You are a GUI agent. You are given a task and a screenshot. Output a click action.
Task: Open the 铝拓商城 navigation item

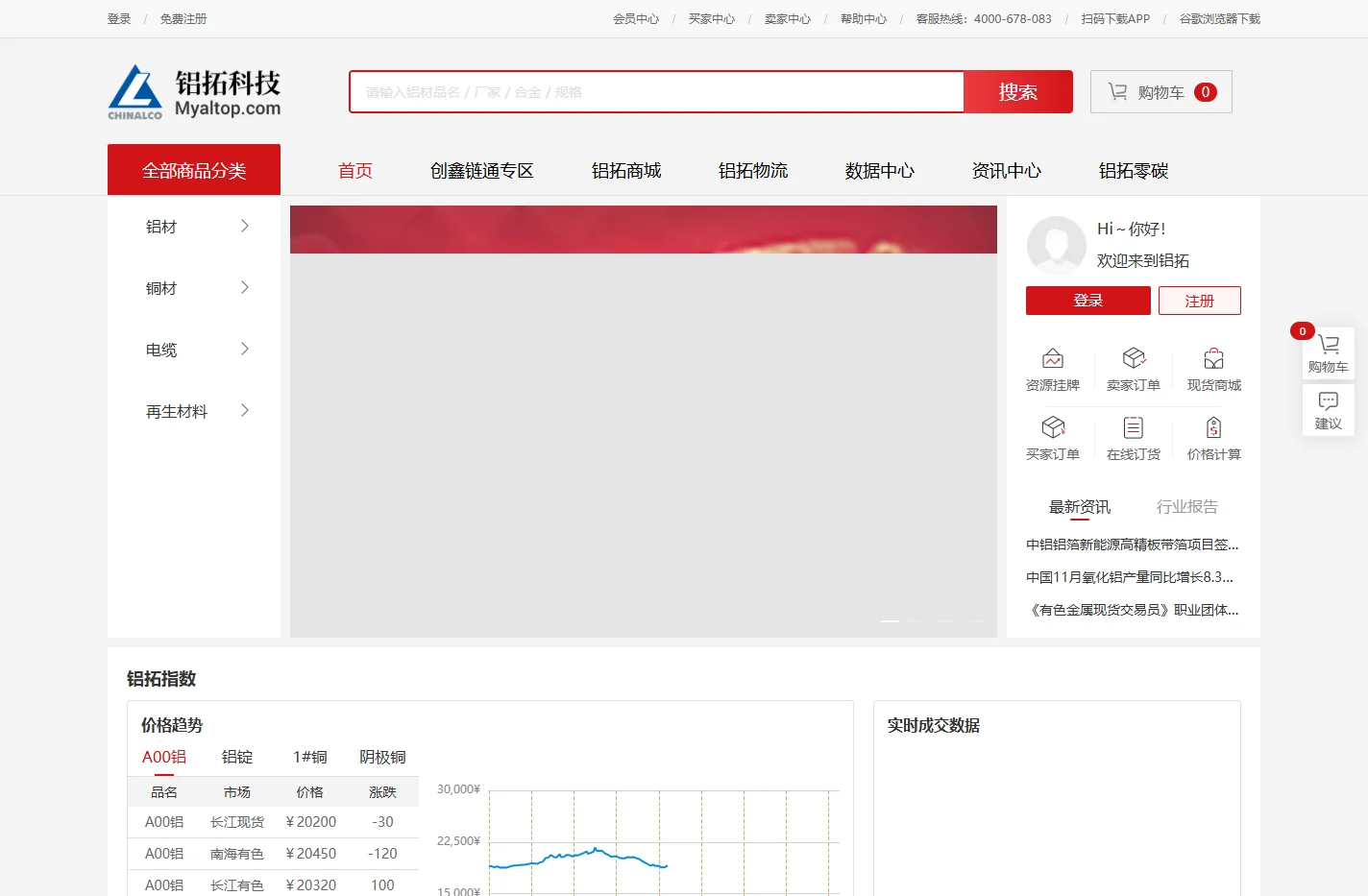pyautogui.click(x=626, y=171)
